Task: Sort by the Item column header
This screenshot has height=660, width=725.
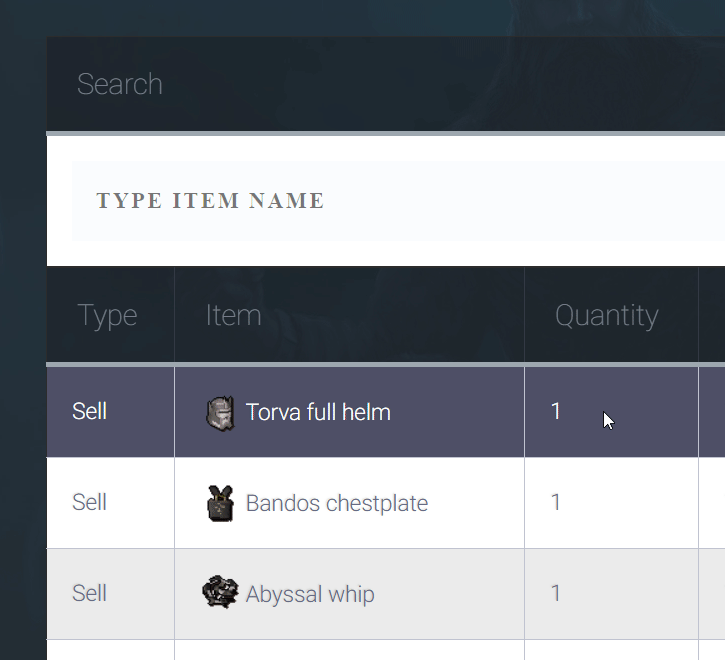Action: (x=233, y=315)
